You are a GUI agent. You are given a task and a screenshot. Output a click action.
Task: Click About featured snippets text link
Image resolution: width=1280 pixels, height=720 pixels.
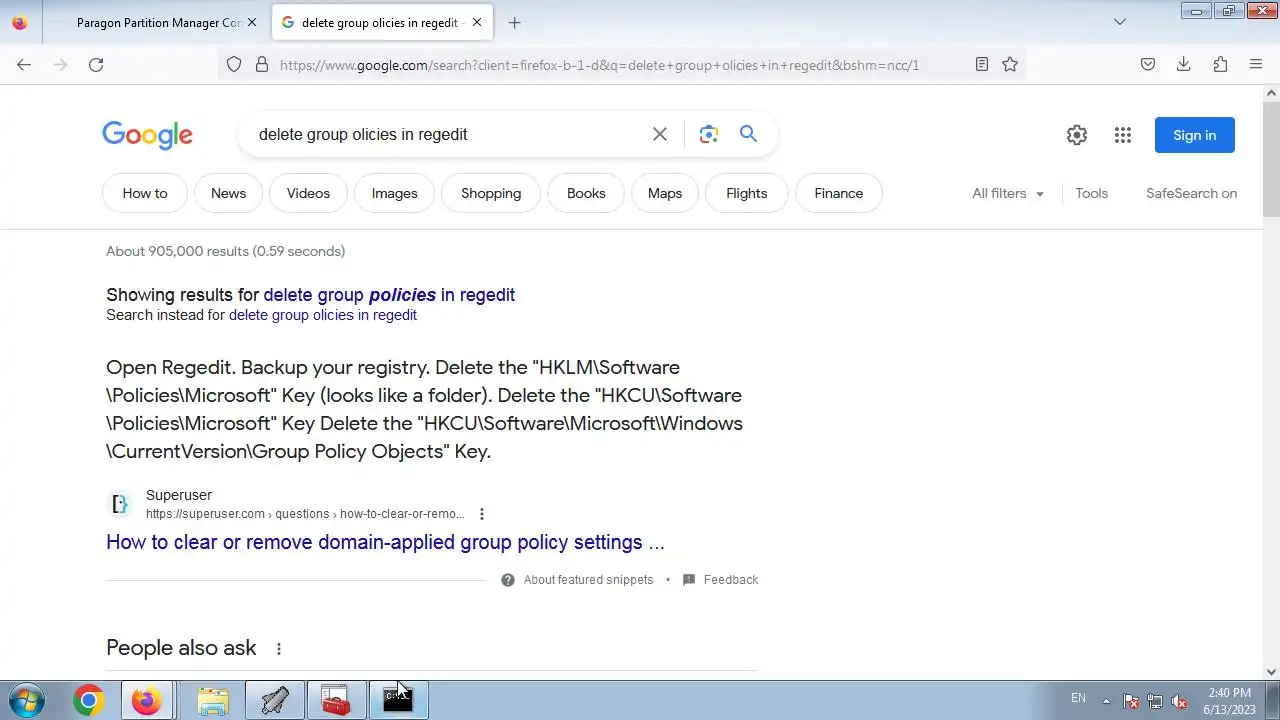[588, 580]
